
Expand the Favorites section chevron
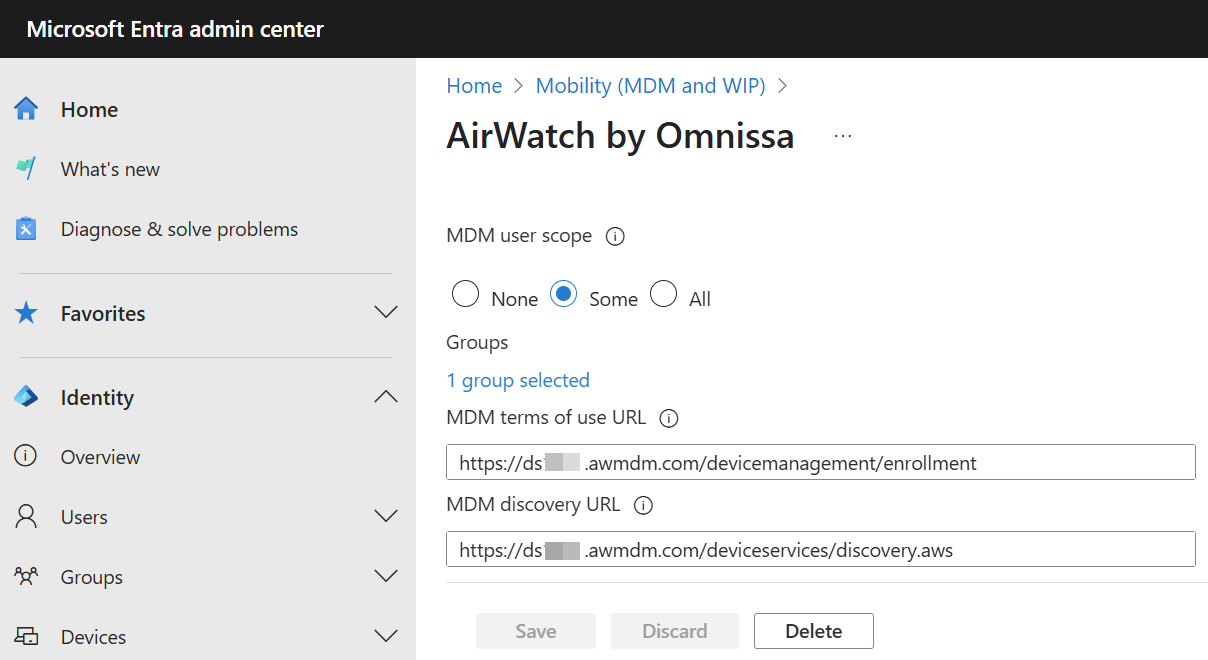pos(386,313)
